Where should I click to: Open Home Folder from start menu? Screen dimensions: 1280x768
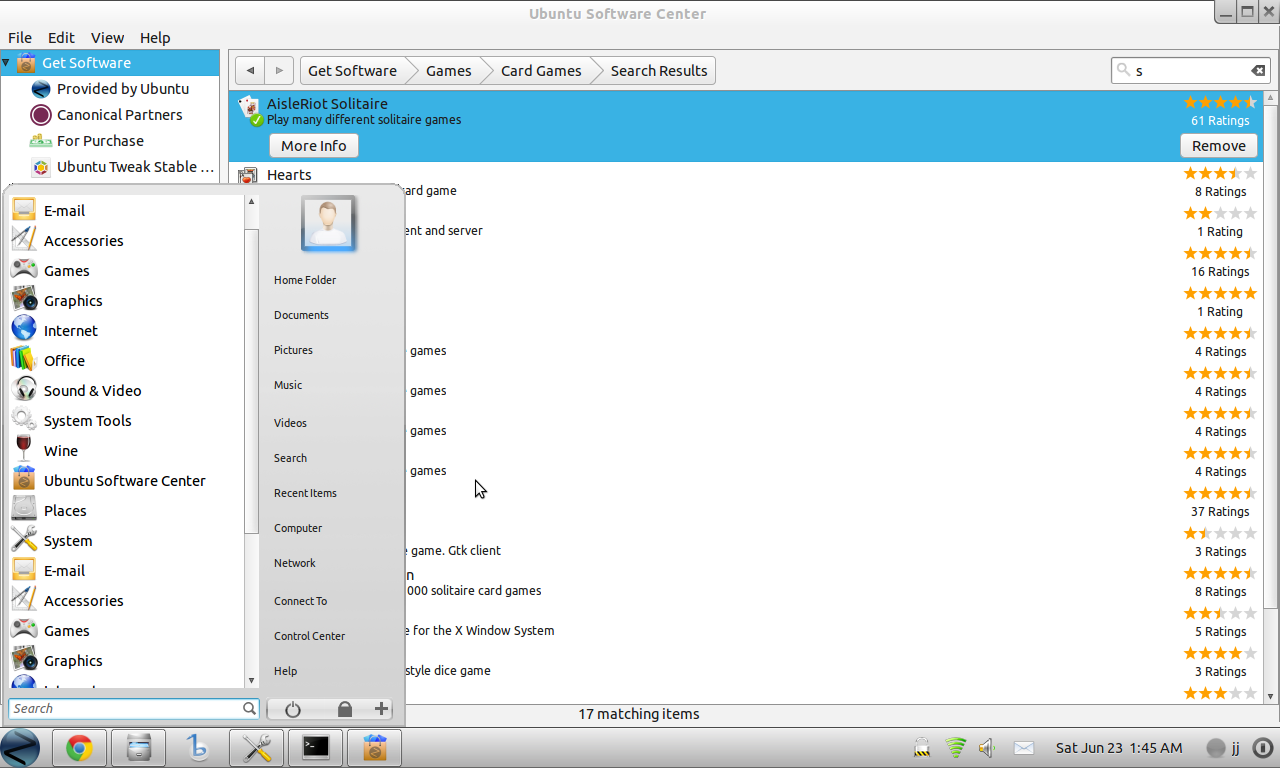[305, 280]
